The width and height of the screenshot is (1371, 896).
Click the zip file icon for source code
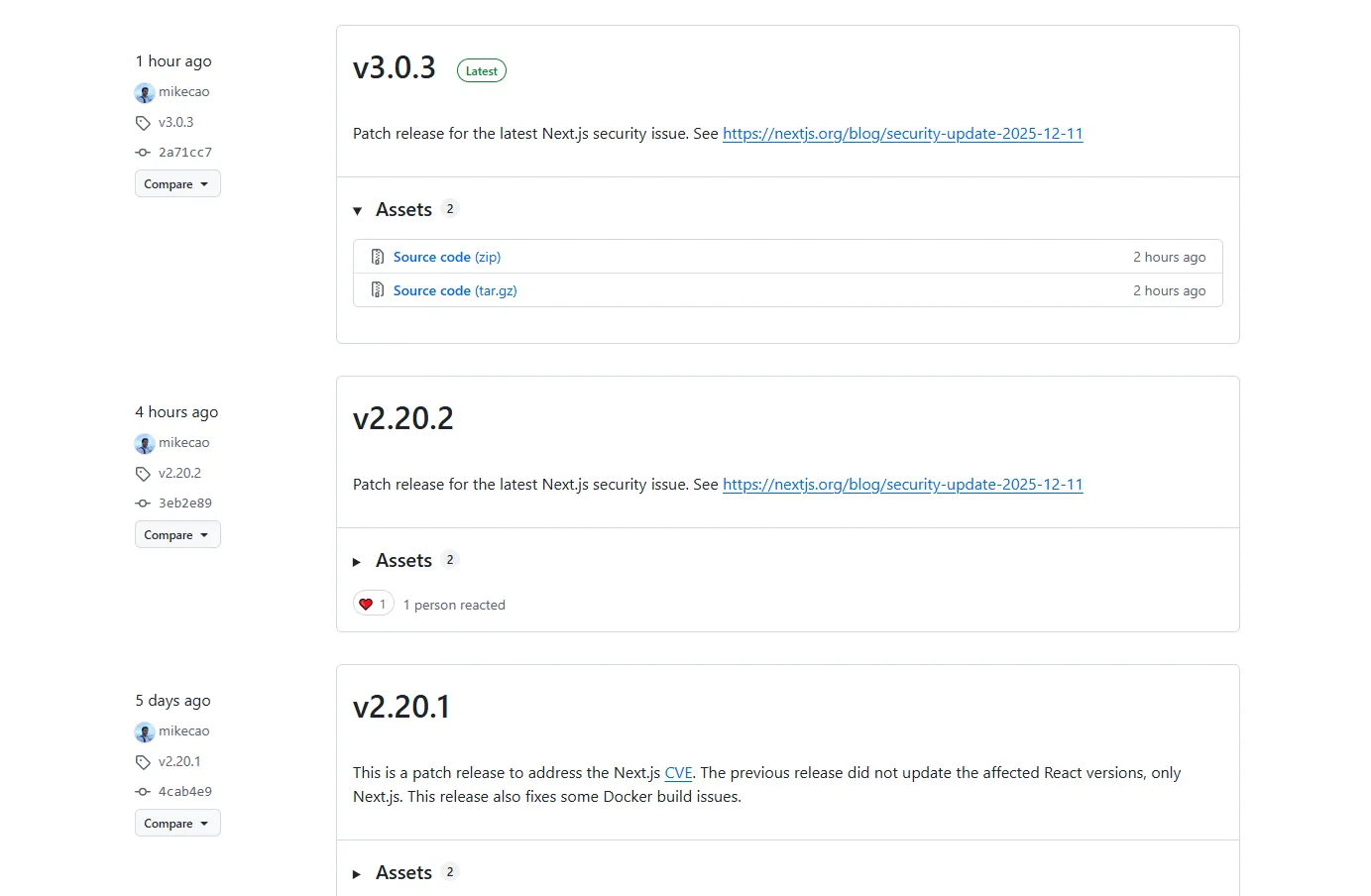tap(378, 257)
